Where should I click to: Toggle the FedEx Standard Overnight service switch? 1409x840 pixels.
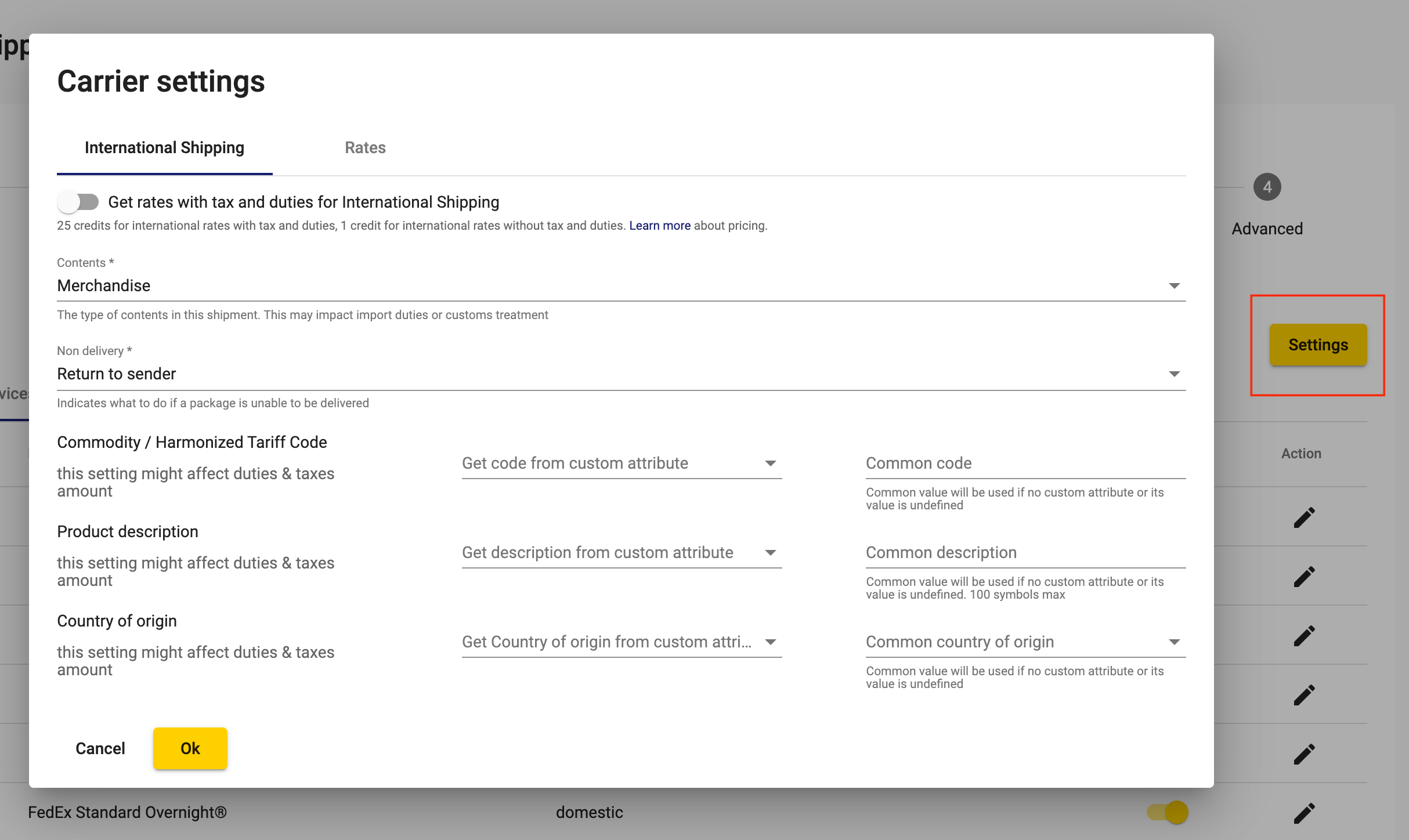(1168, 812)
